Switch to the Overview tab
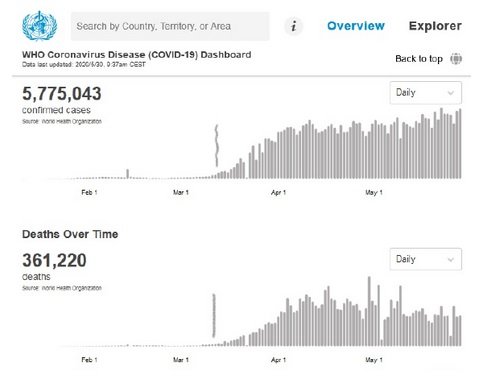The height and width of the screenshot is (381, 491). pyautogui.click(x=356, y=26)
